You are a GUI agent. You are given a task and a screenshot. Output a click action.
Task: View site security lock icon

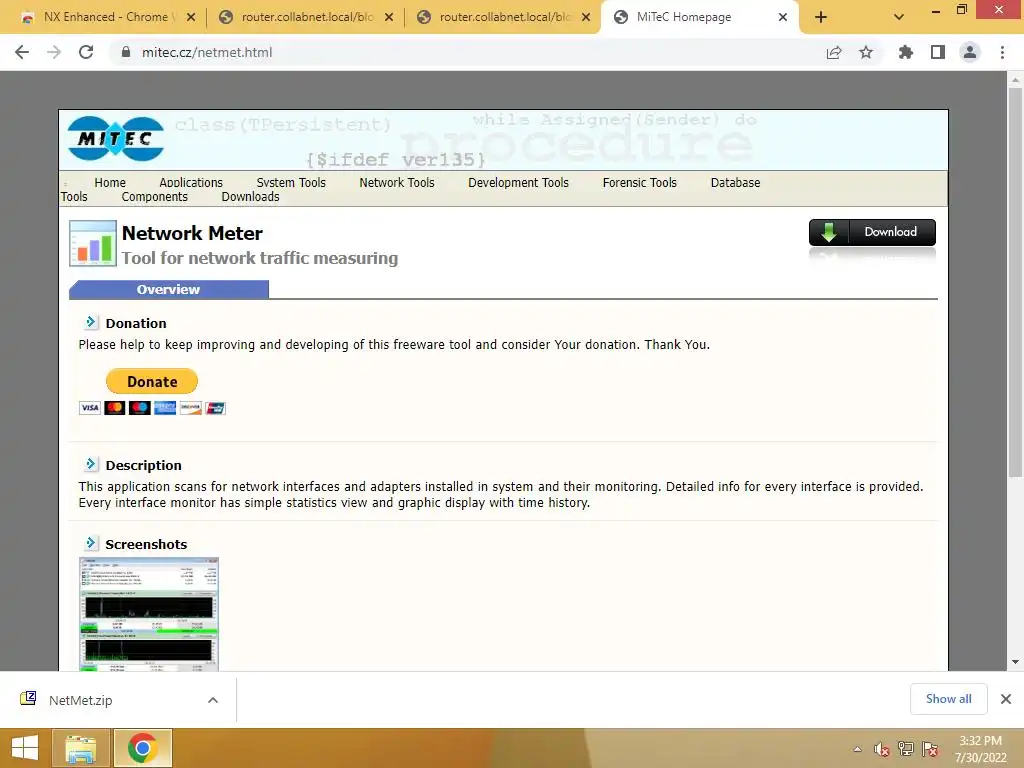tap(125, 52)
